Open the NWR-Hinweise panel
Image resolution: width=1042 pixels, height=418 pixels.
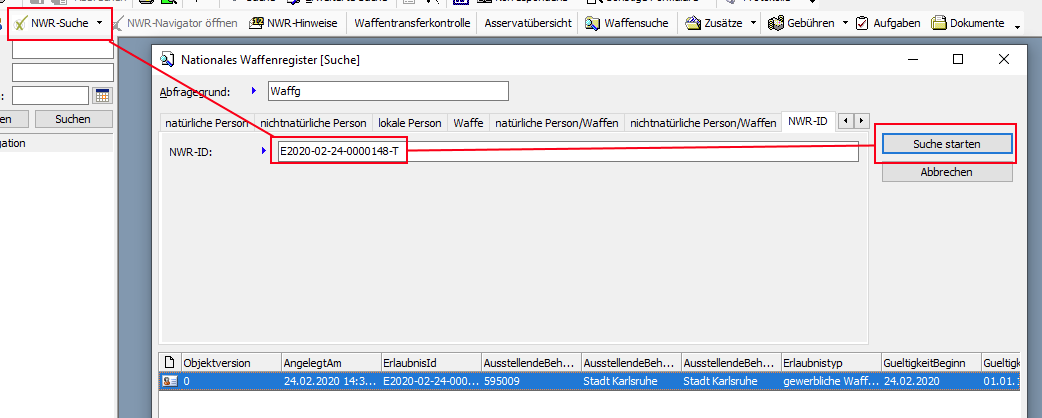coord(293,22)
